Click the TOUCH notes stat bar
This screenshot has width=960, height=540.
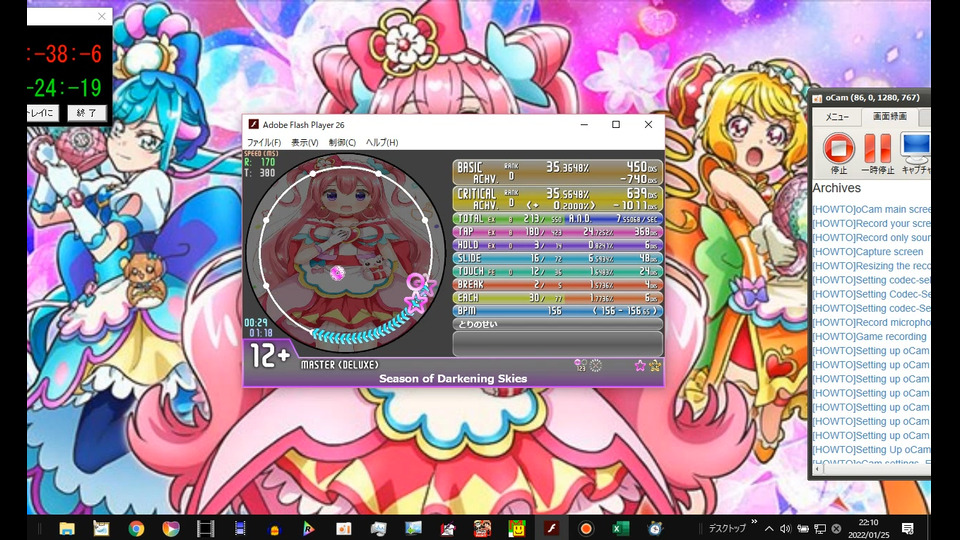pyautogui.click(x=558, y=271)
